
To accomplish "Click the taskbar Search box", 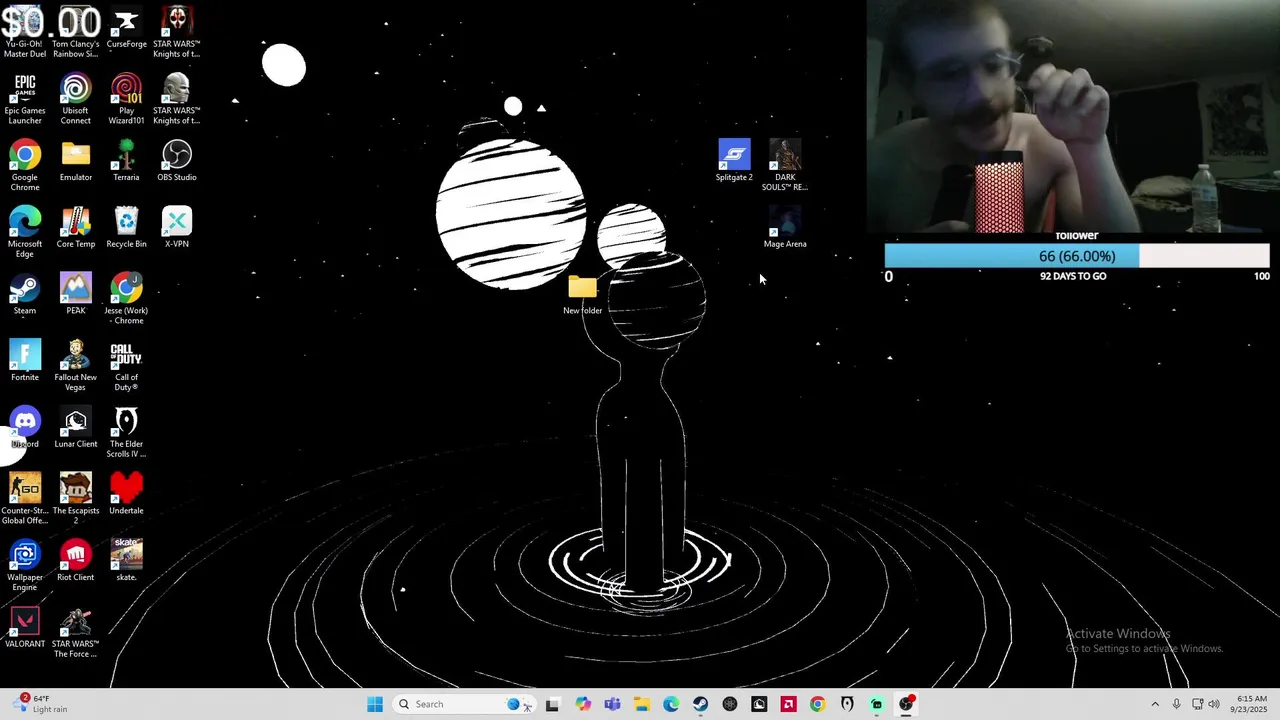I will 466,704.
